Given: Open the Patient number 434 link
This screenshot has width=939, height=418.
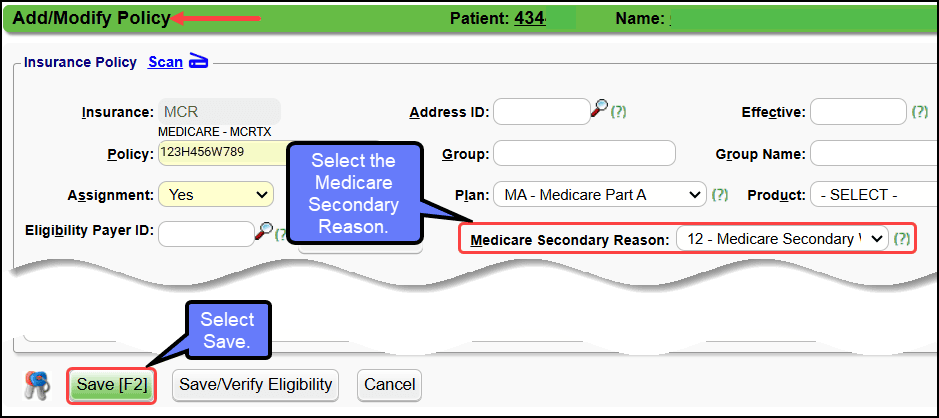Looking at the screenshot, I should pos(529,18).
